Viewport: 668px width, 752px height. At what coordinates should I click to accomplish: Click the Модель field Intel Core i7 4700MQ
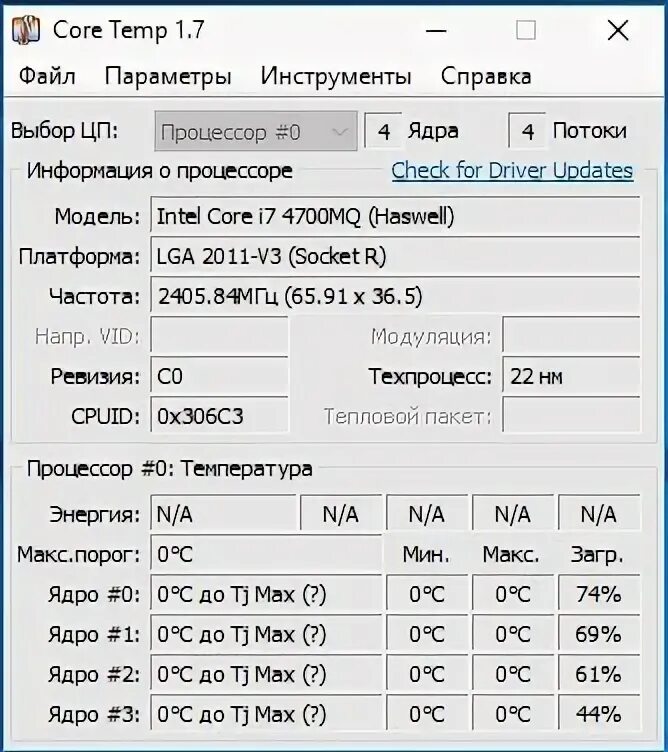(x=395, y=216)
